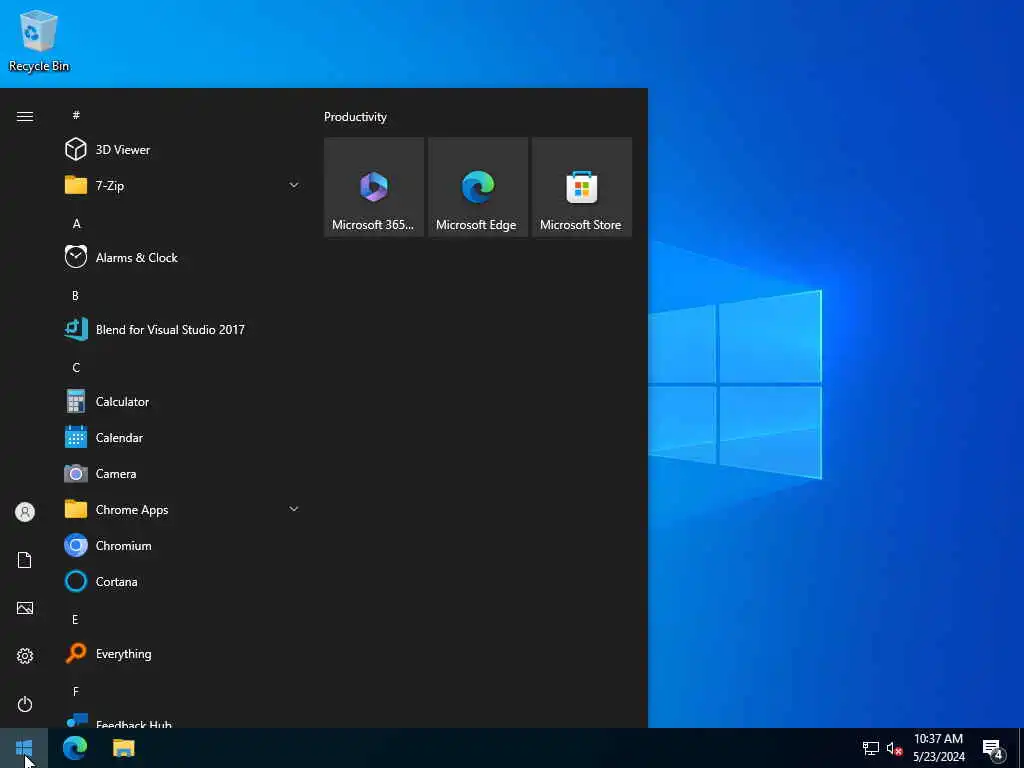Open the Action Center notifications icon
The width and height of the screenshot is (1024, 768).
pos(993,748)
